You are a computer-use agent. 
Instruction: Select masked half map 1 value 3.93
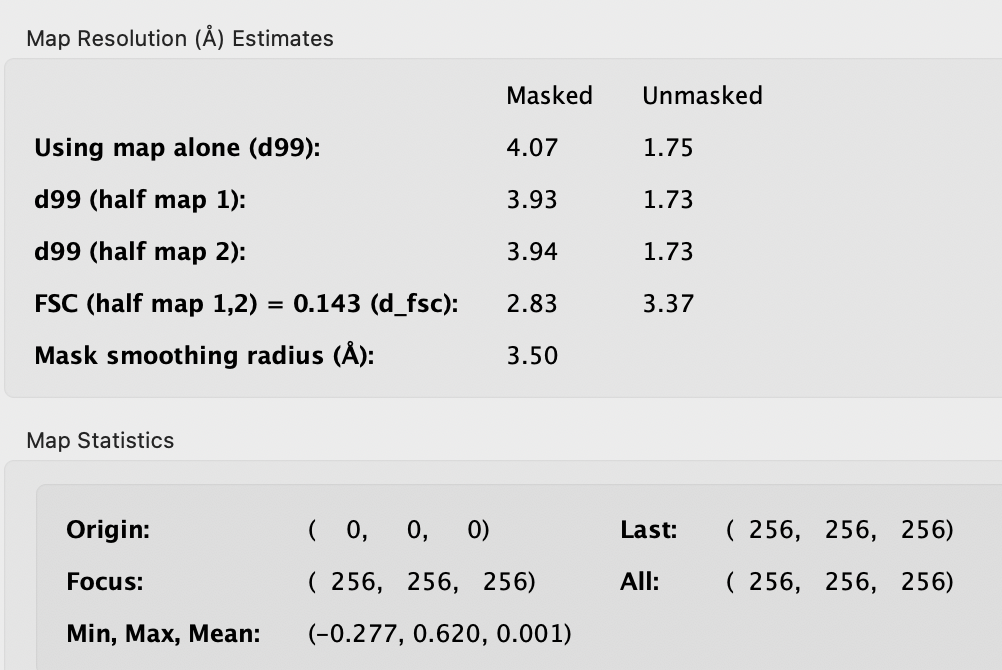(x=532, y=200)
